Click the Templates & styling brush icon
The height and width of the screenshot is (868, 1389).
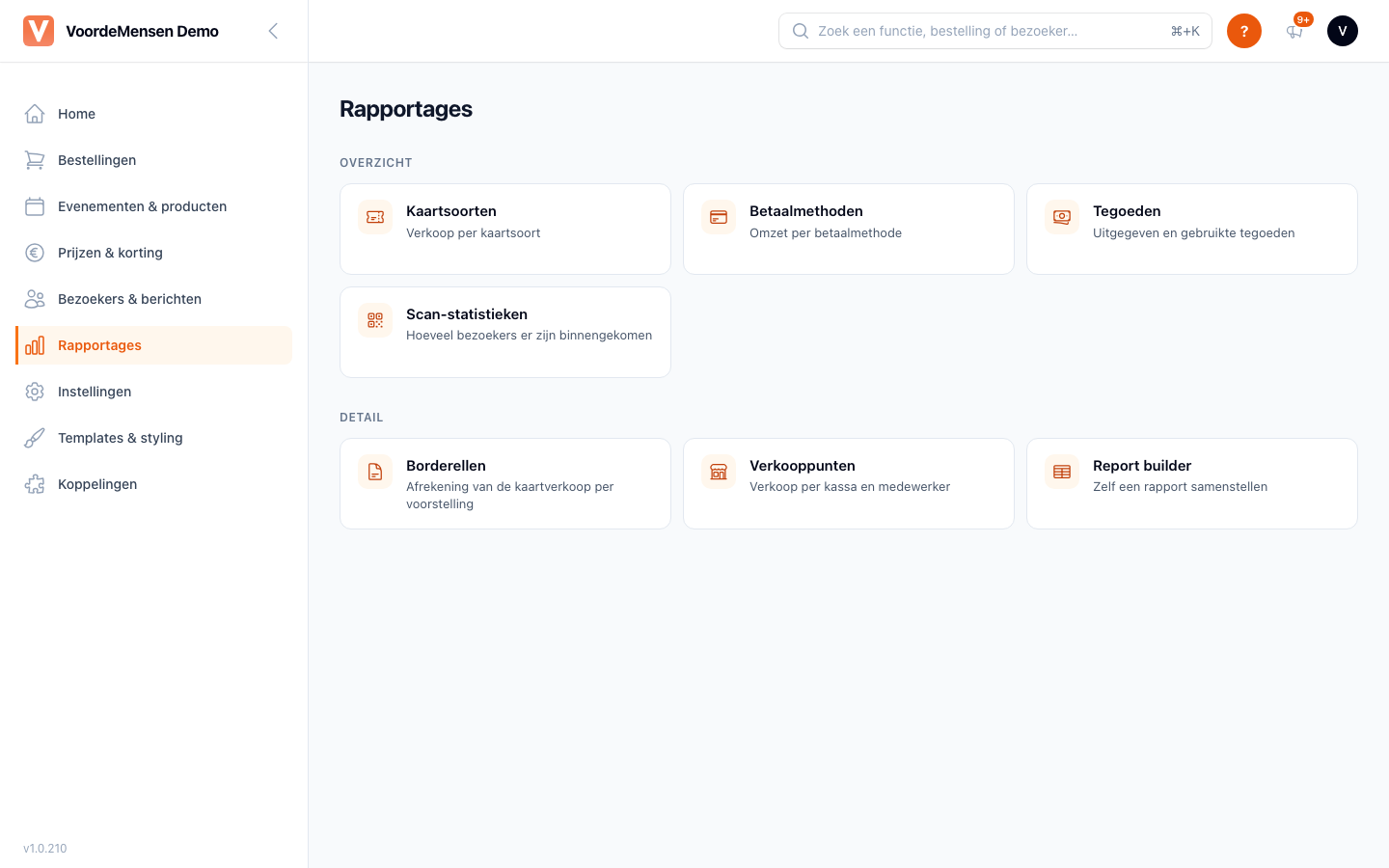point(35,438)
